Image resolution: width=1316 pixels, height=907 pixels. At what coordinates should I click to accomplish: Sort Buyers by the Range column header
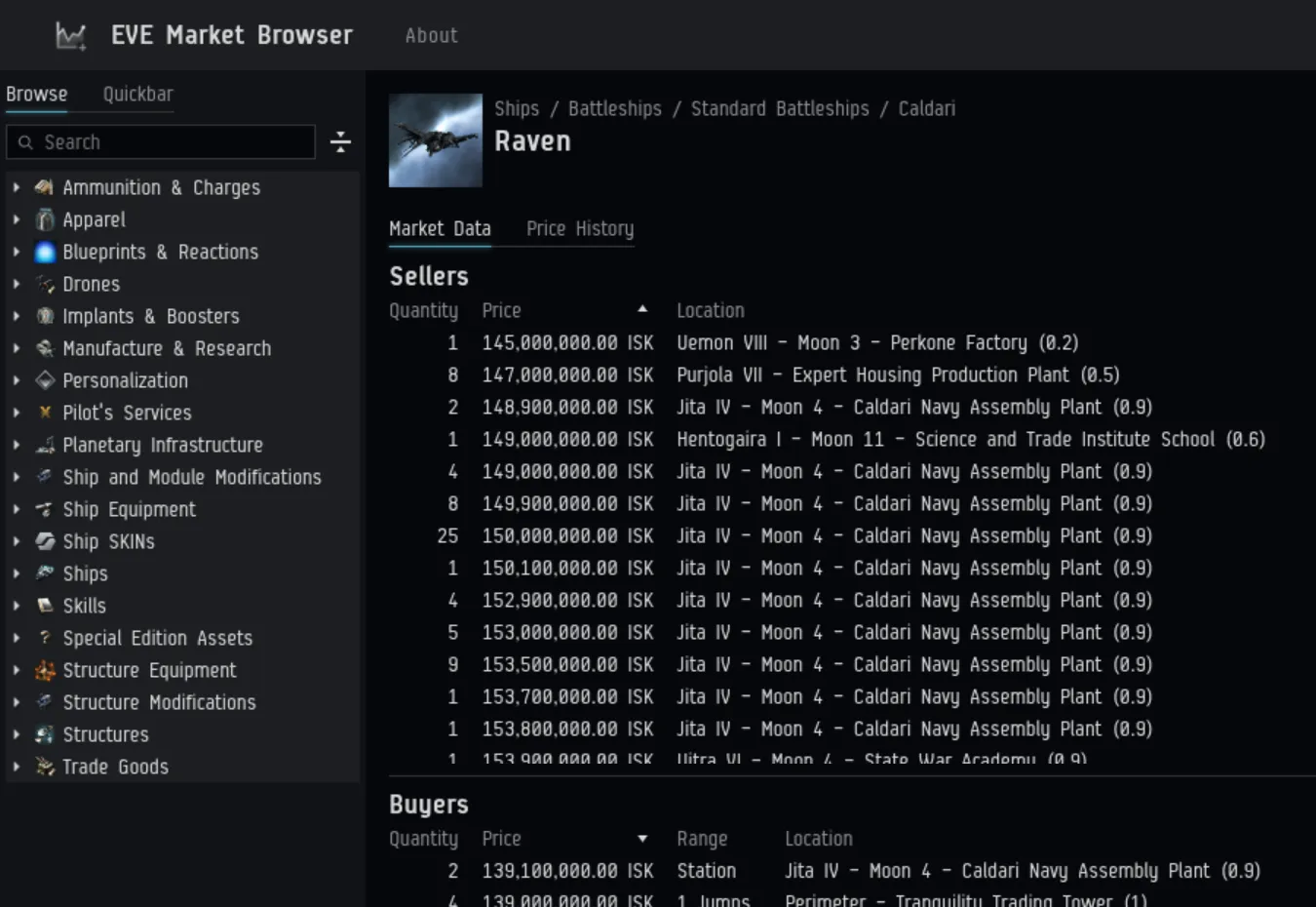click(x=702, y=839)
